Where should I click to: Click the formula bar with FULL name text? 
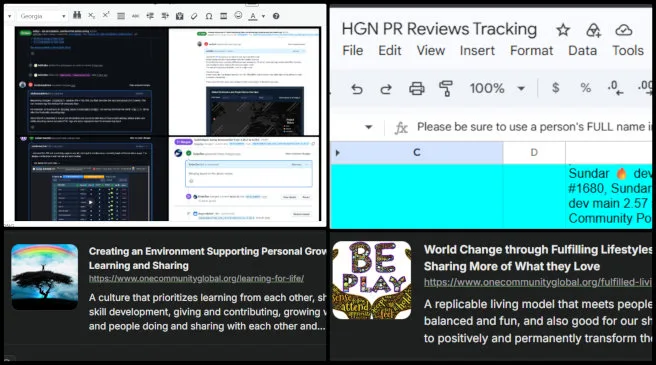(534, 127)
